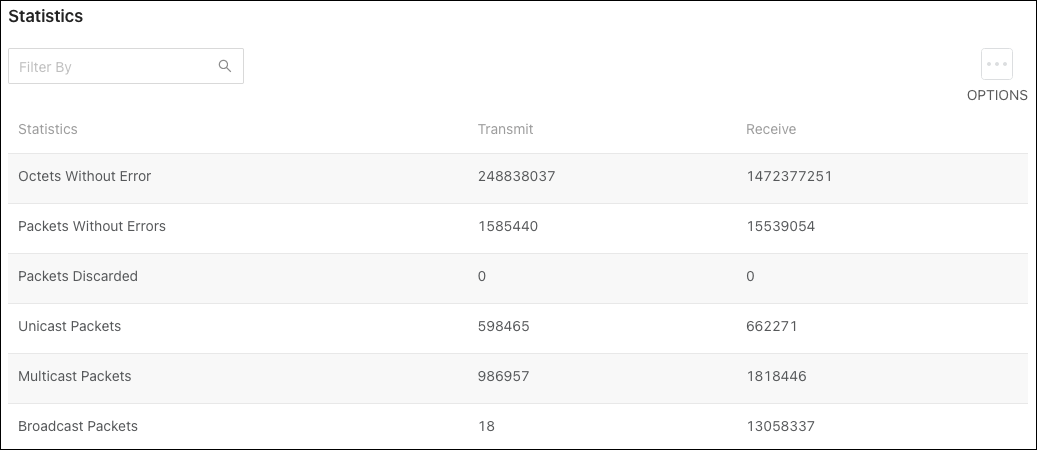The width and height of the screenshot is (1037, 450).
Task: Select the Packets Without Errors row
Action: (x=518, y=228)
